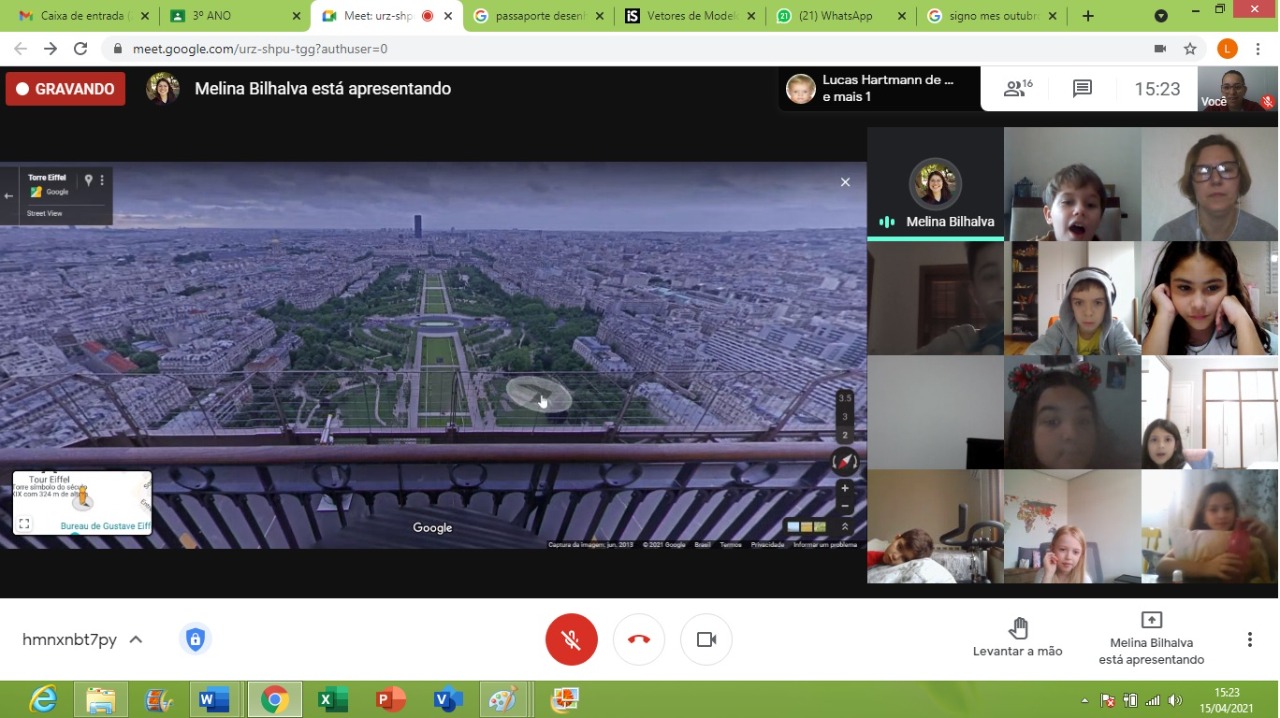Viewport: 1280px width, 718px height.
Task: Toggle system volume speaker in tray
Action: pos(1175,700)
